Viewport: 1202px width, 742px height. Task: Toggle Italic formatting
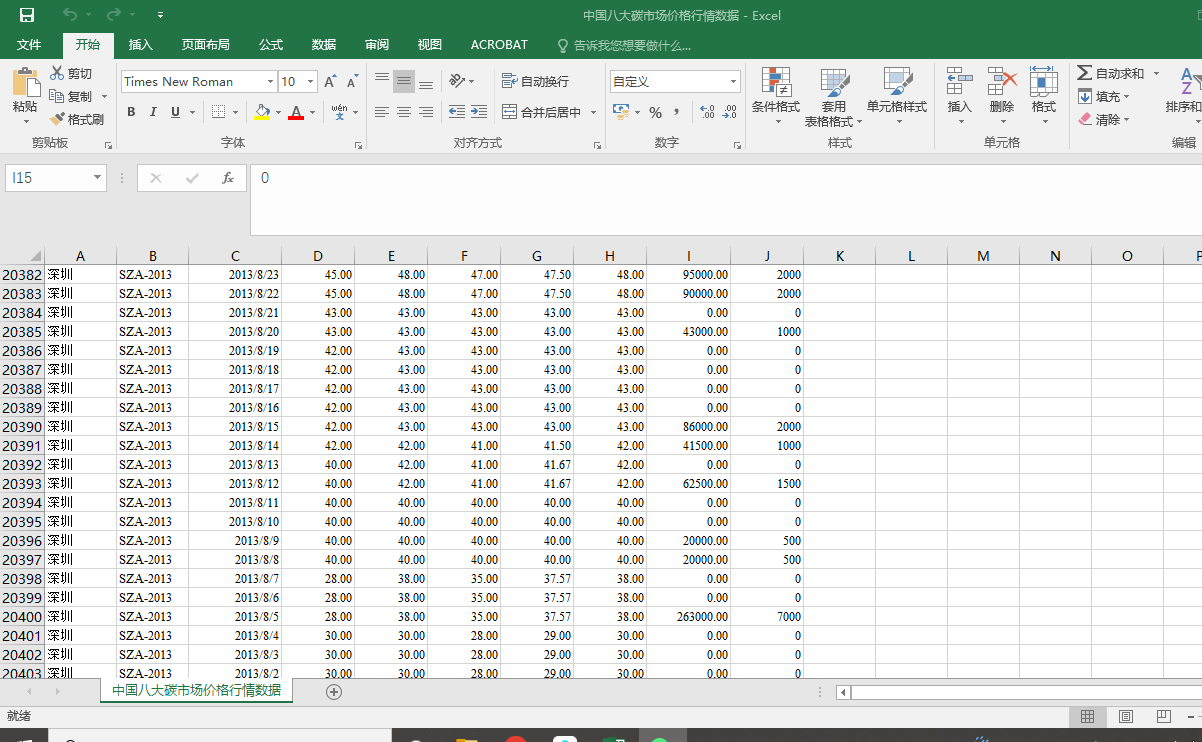(153, 112)
